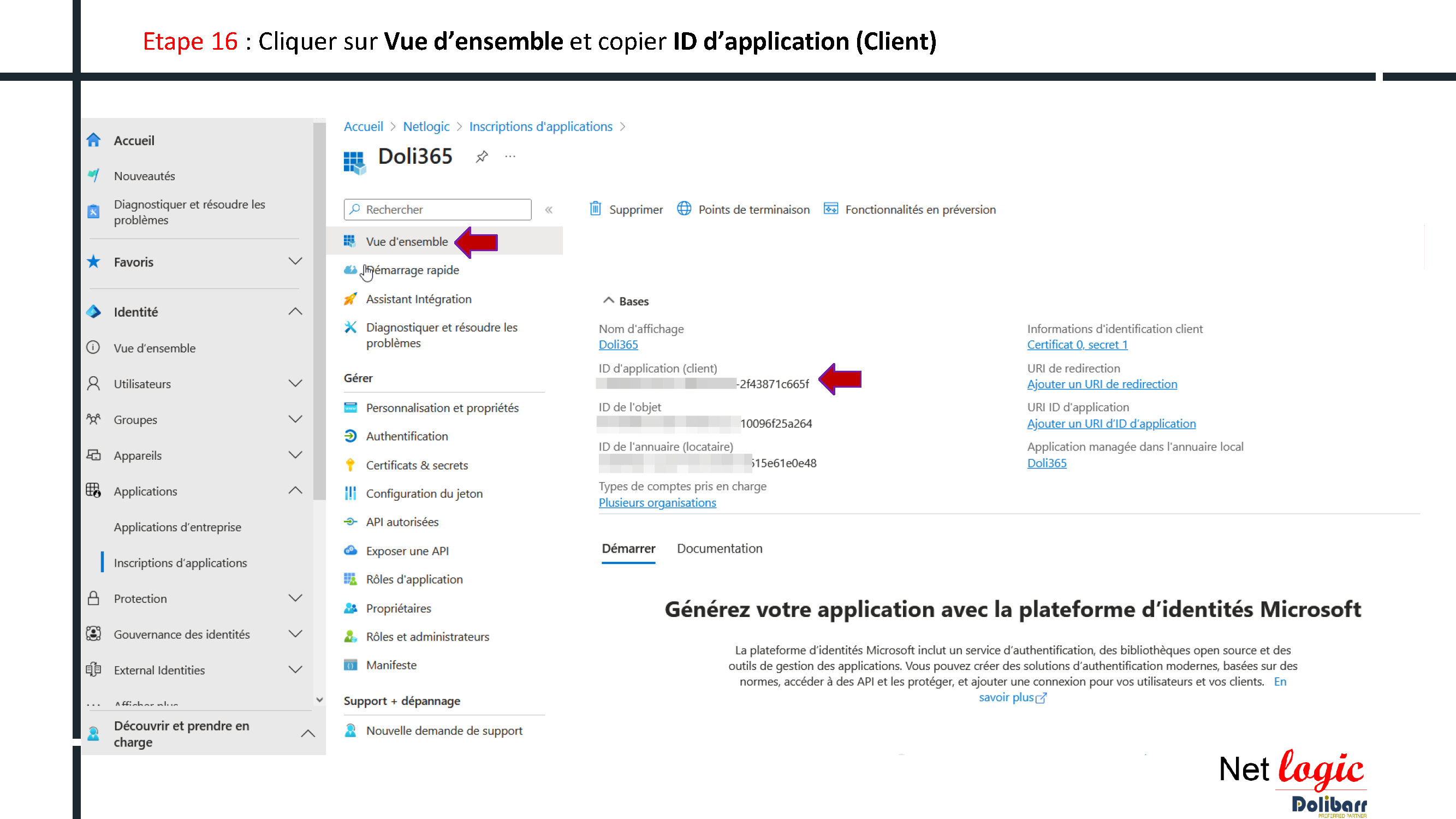Click the Fonctionnalités en préversion icon
The image size is (1456, 819).
pos(830,209)
